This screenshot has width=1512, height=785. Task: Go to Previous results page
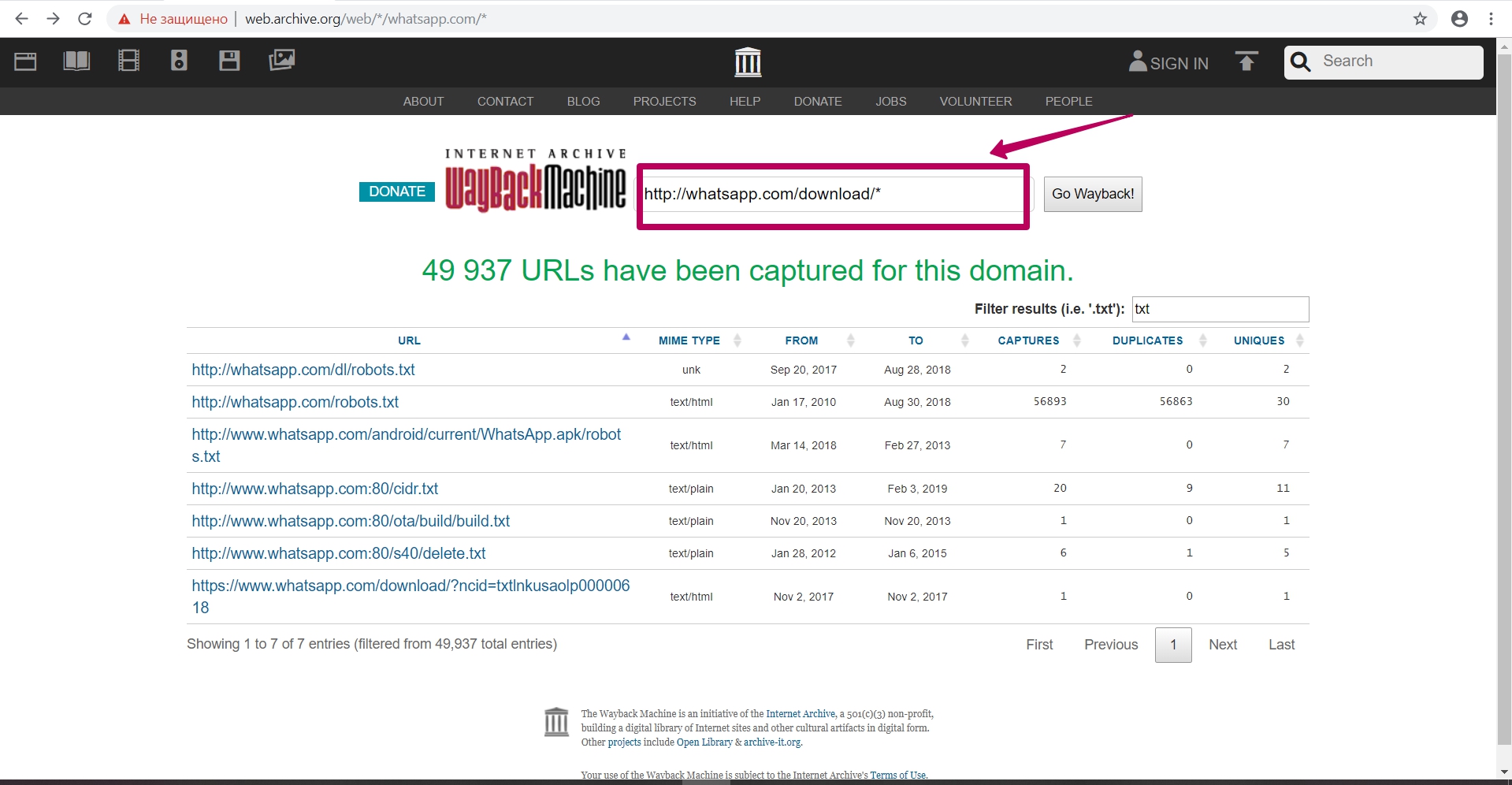[1111, 645]
